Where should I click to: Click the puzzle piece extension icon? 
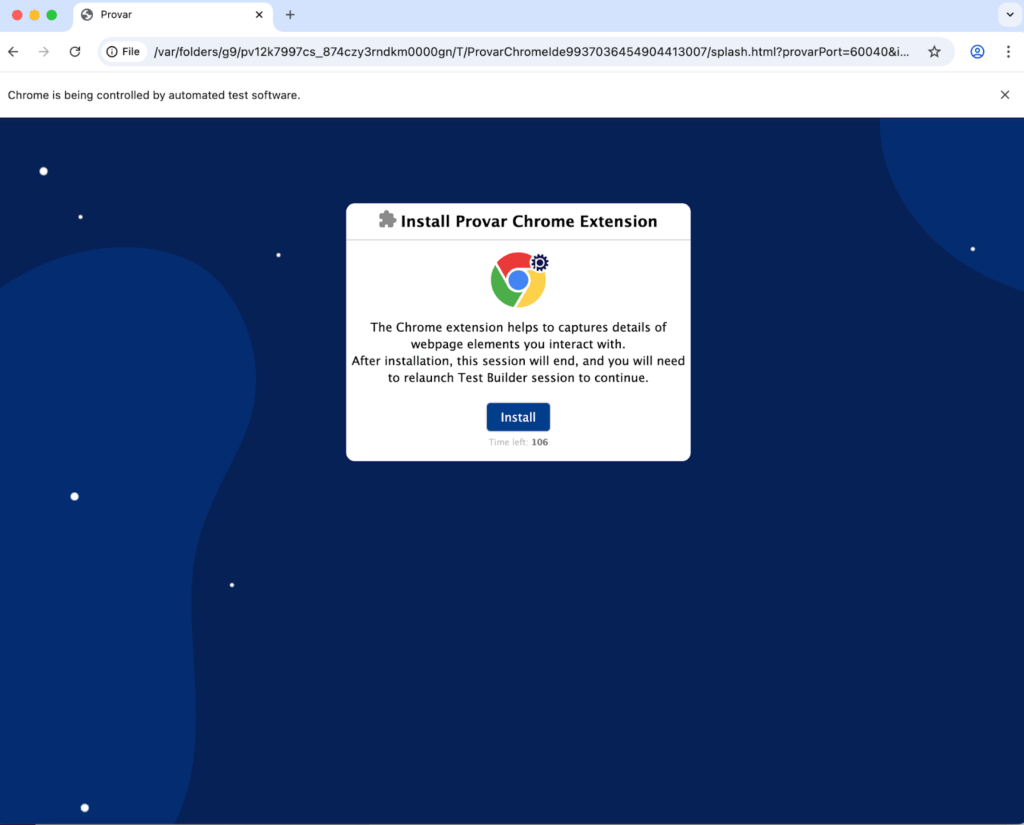coord(387,219)
